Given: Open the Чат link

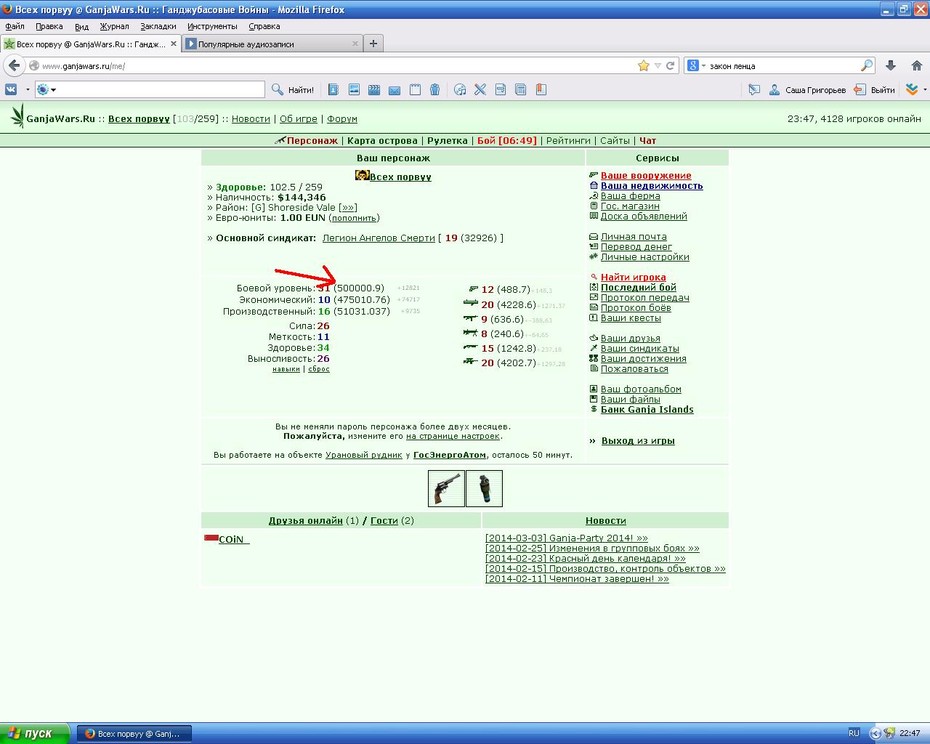Looking at the screenshot, I should point(648,141).
